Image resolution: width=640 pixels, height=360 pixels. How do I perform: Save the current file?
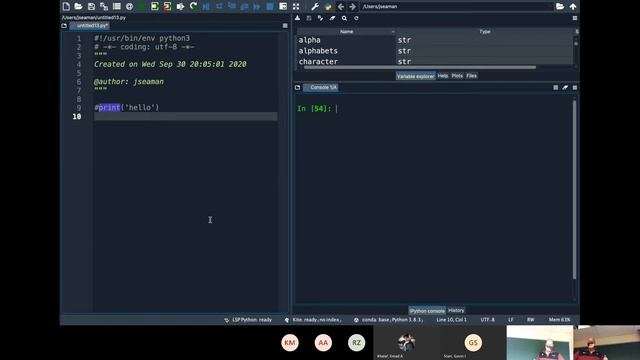[91, 6]
